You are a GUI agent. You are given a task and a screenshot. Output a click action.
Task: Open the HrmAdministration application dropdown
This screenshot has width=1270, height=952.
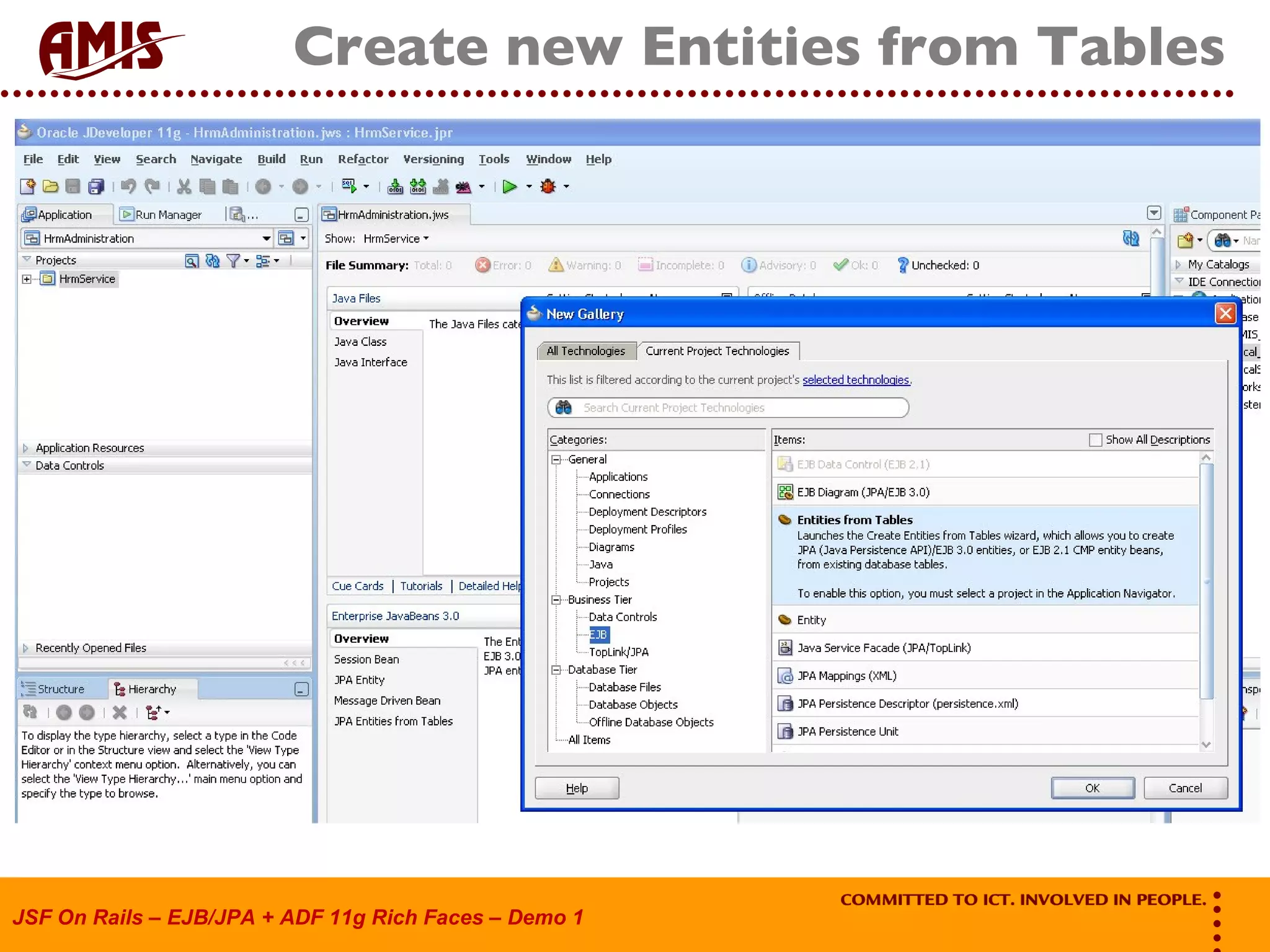tap(266, 239)
